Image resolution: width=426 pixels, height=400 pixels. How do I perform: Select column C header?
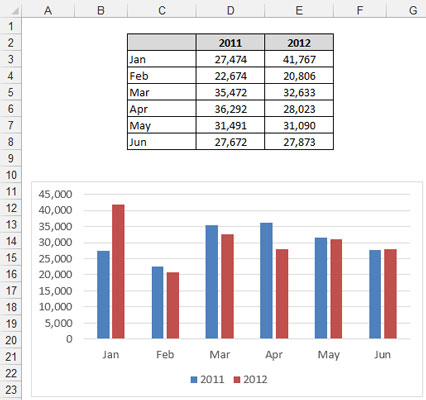coord(162,10)
